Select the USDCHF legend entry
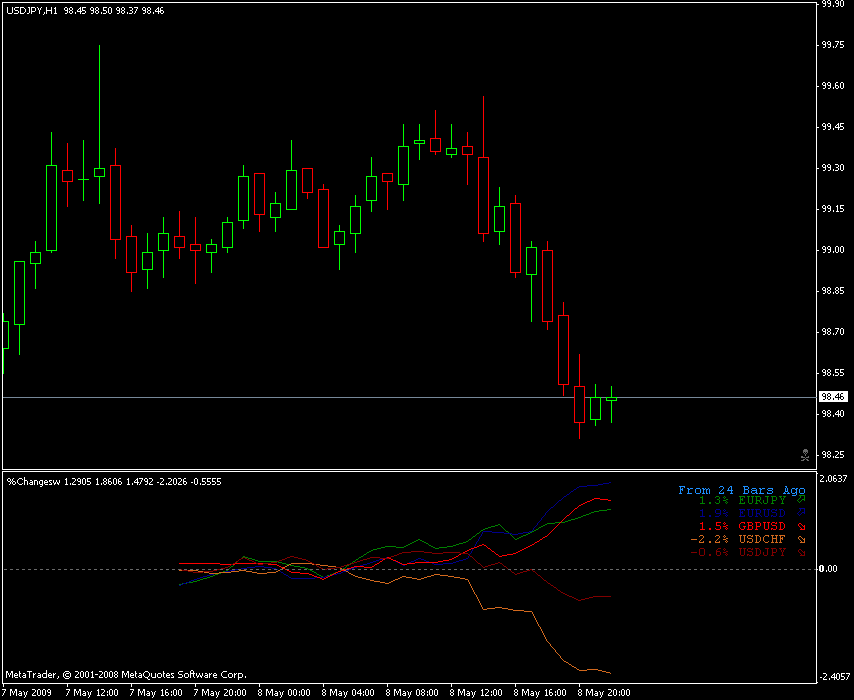Screen dimensions: 854x700 click(761, 538)
